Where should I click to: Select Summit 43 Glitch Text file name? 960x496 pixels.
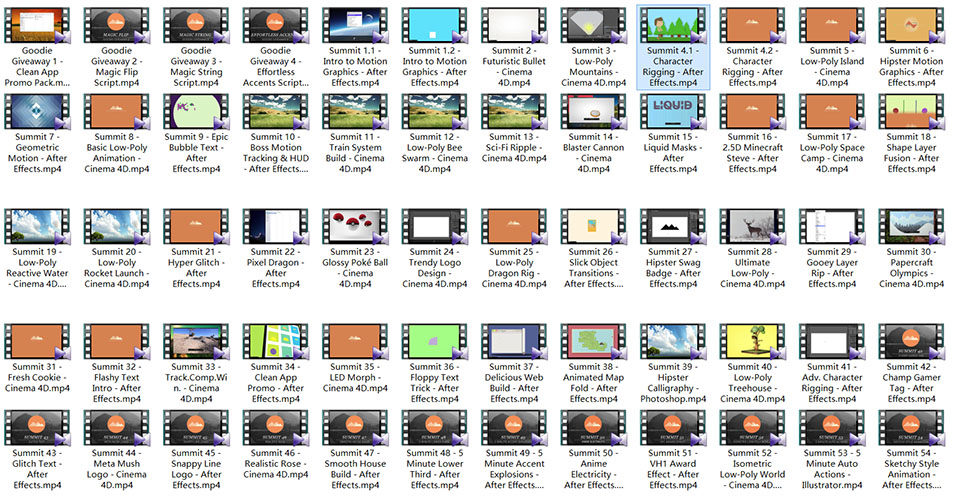[x=37, y=469]
